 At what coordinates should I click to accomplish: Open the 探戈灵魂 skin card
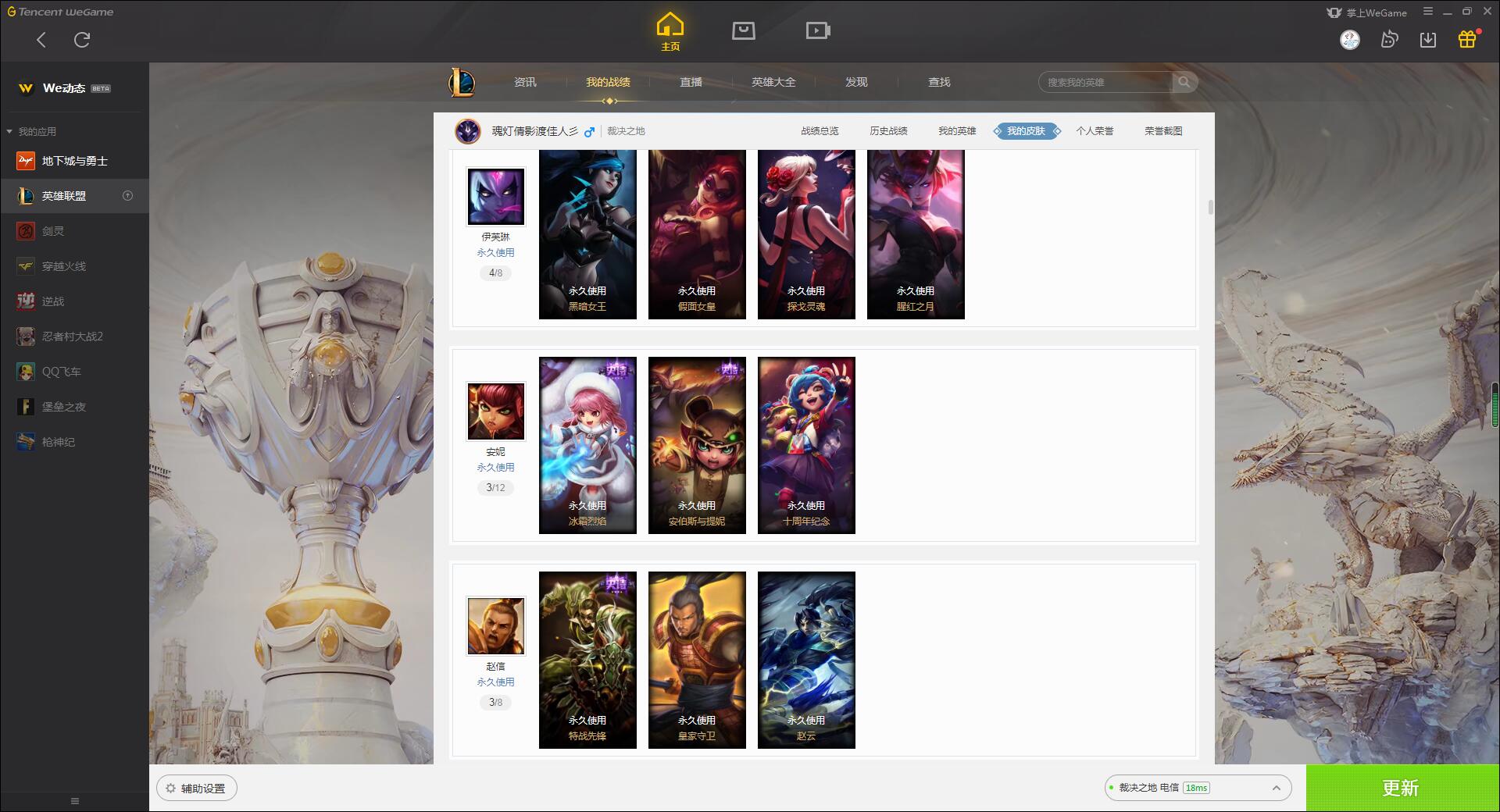[x=806, y=234]
